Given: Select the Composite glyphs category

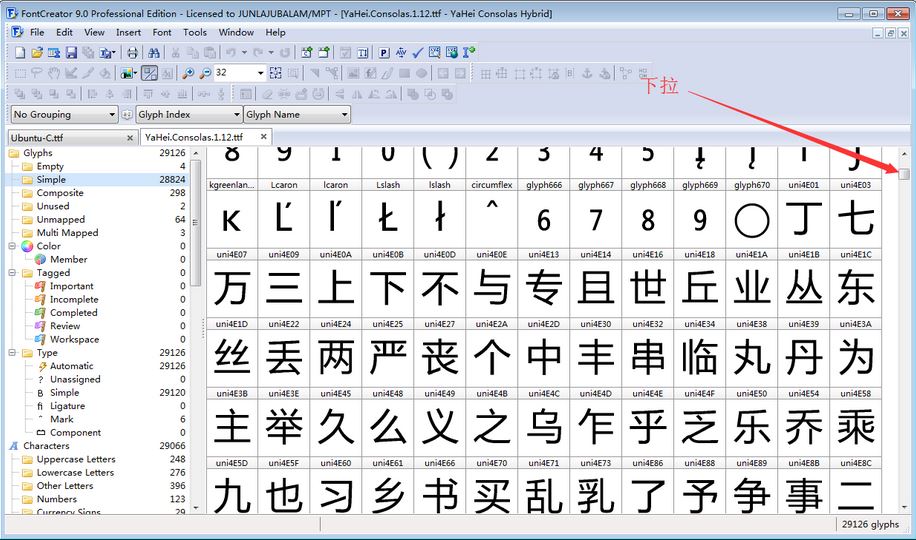Looking at the screenshot, I should click(60, 193).
